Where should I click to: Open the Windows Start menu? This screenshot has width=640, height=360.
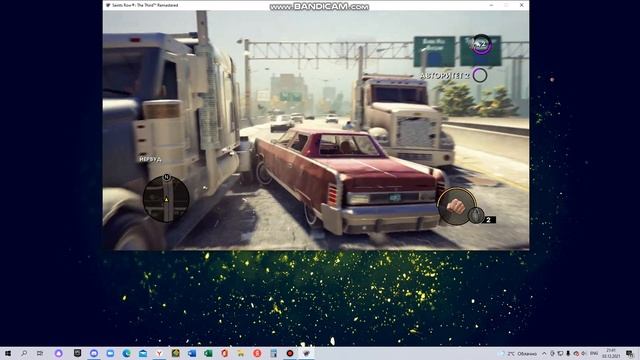tap(8, 353)
